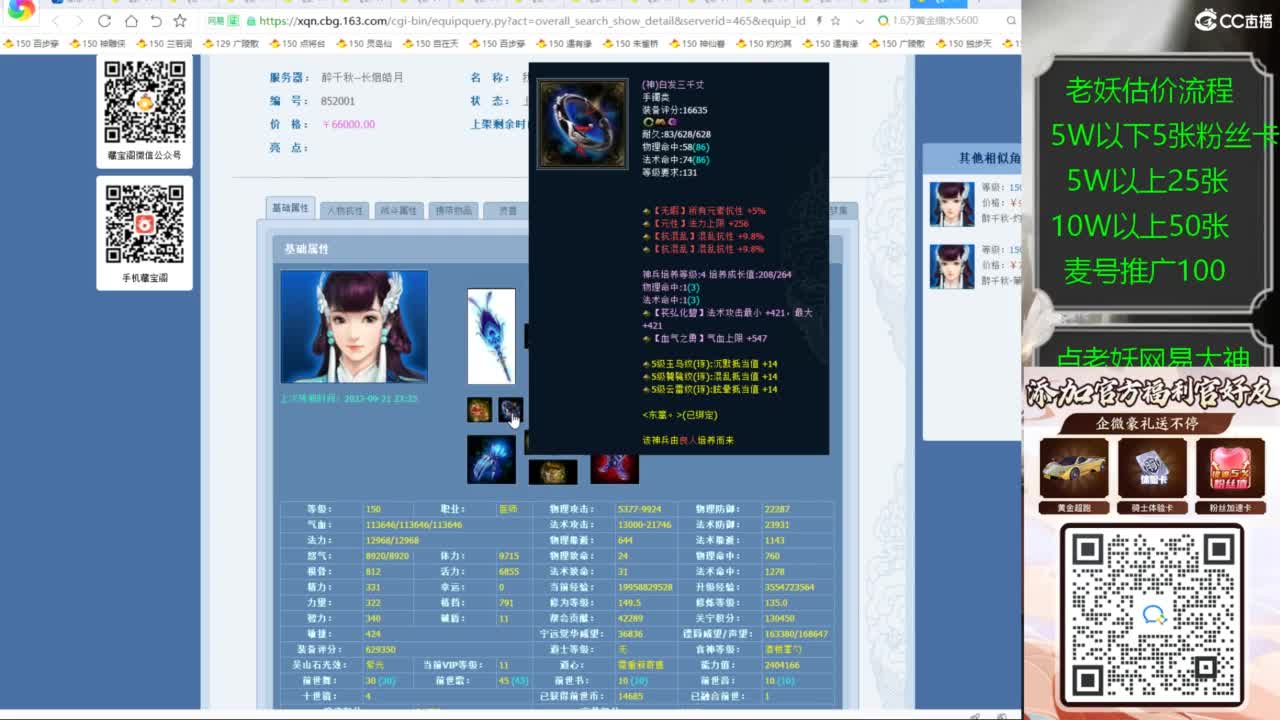Open the bookmark 129 广陵散
This screenshot has width=1280, height=720.
(231, 43)
